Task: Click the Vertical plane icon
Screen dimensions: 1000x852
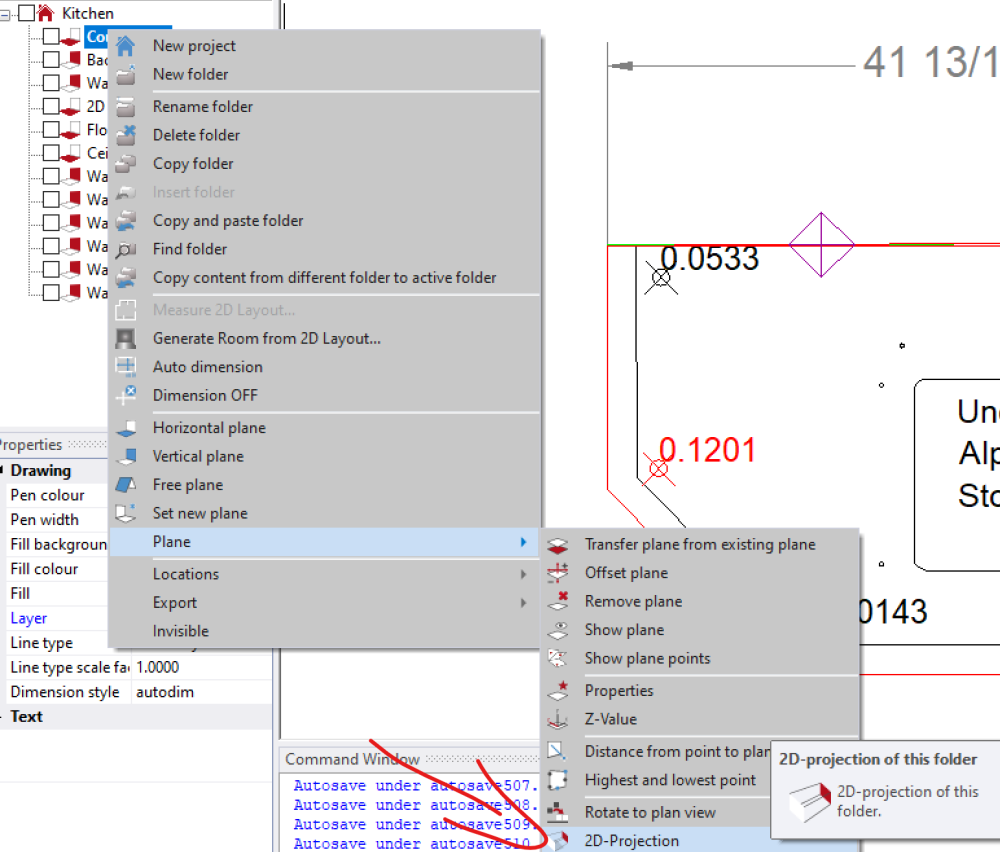Action: 126,457
